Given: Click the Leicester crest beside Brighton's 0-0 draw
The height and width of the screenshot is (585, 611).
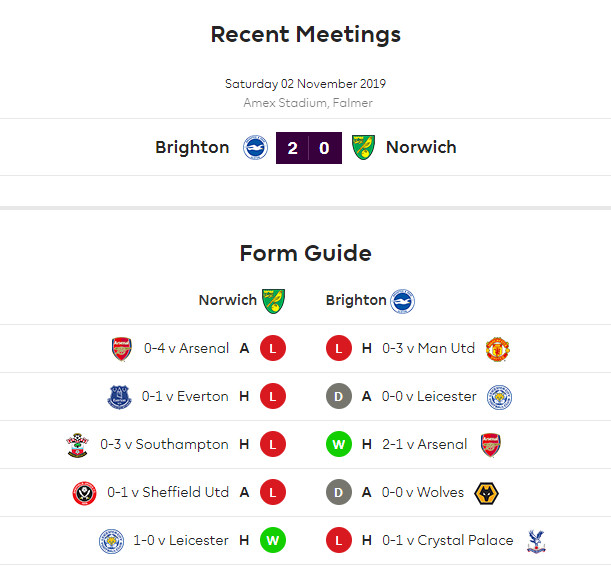Looking at the screenshot, I should tap(500, 397).
